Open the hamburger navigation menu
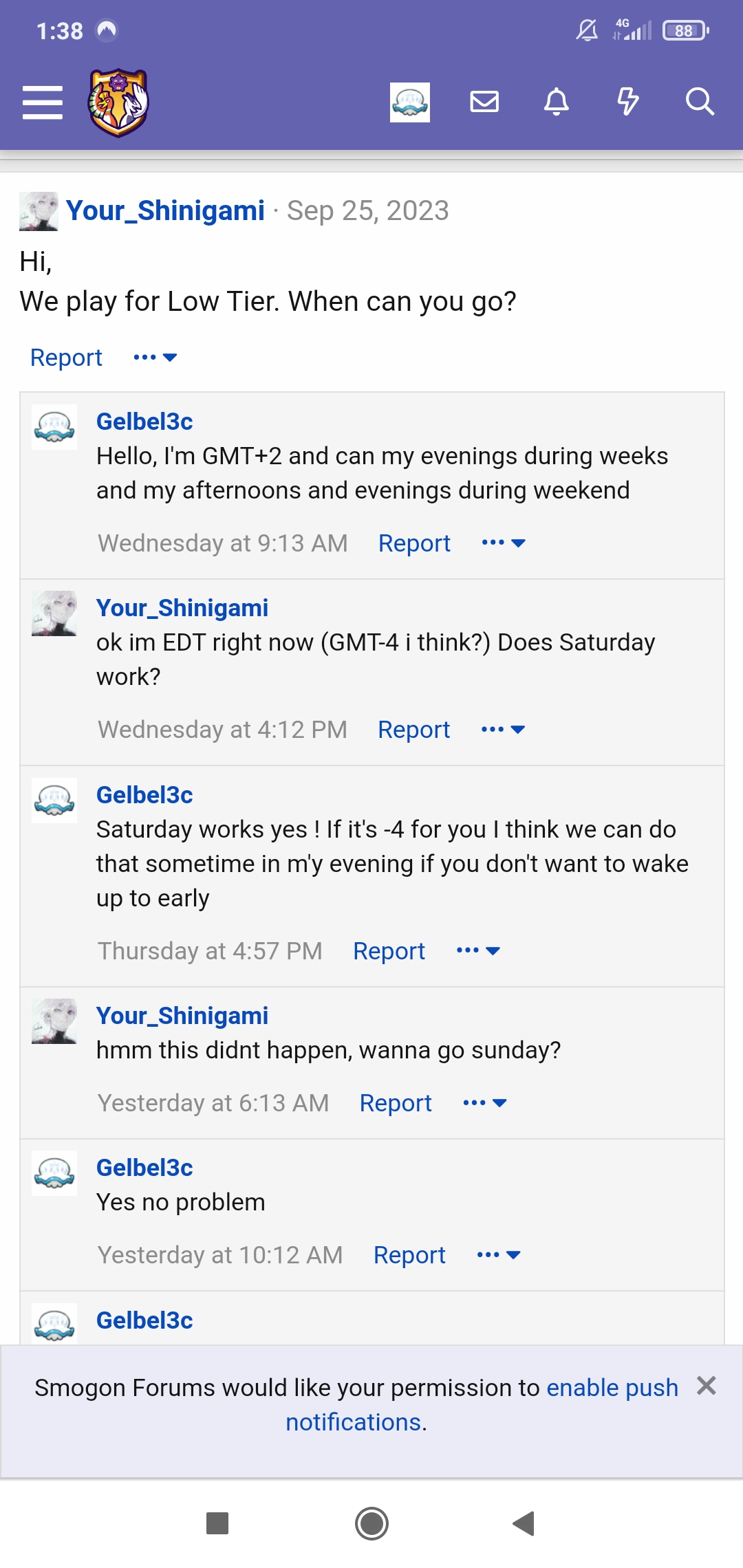Image resolution: width=743 pixels, height=1568 pixels. point(41,103)
